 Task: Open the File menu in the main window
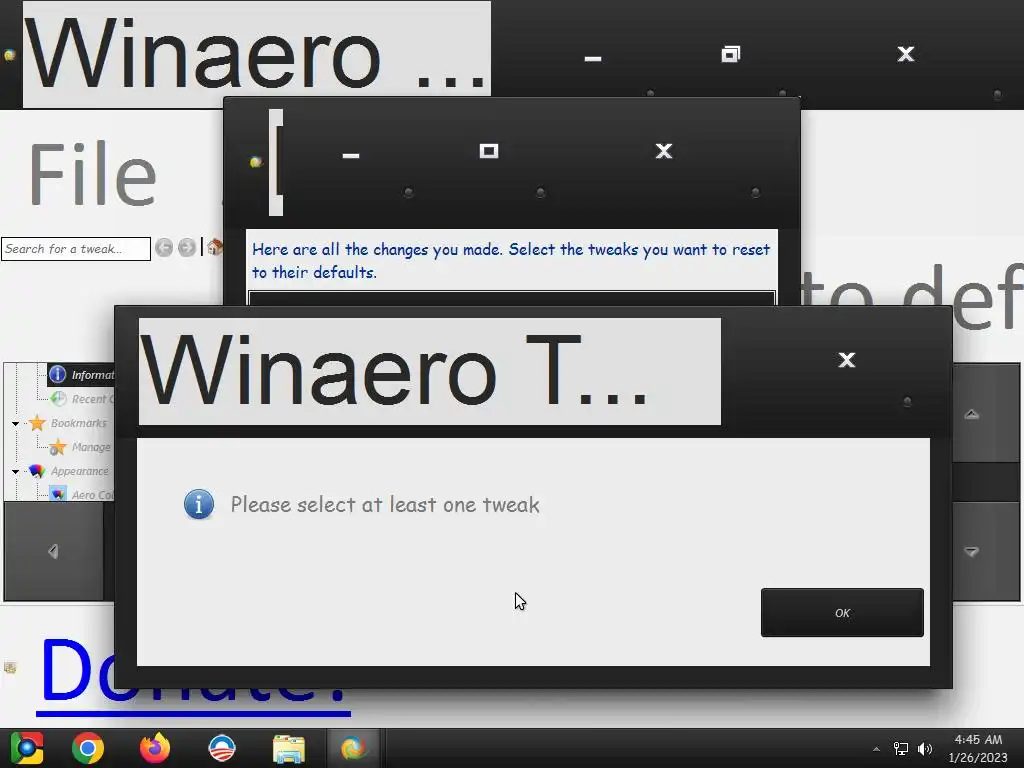[92, 174]
